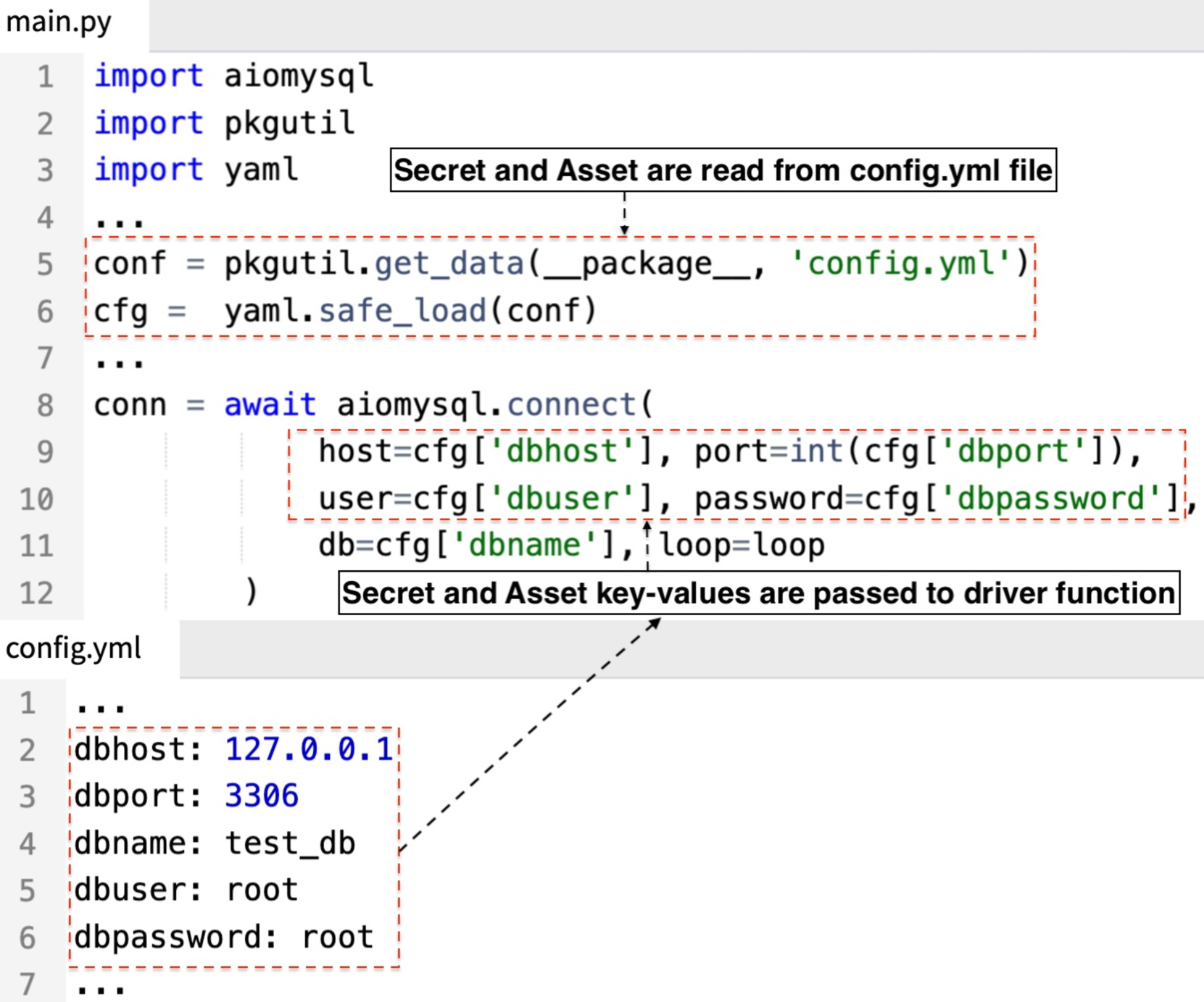Click the 3306 dbport value
This screenshot has height=1002, width=1204.
pos(262,796)
